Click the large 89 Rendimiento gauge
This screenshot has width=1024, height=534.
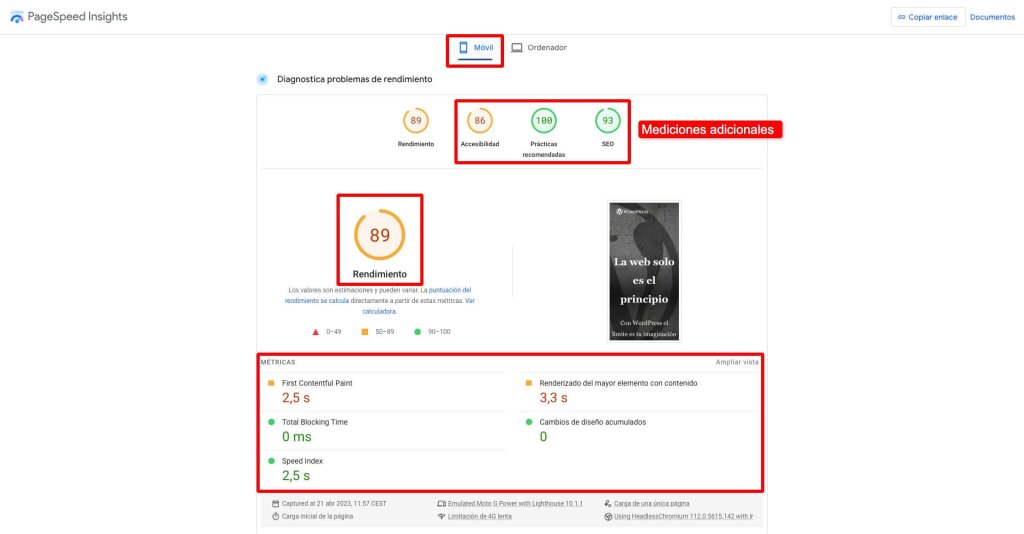(x=379, y=235)
